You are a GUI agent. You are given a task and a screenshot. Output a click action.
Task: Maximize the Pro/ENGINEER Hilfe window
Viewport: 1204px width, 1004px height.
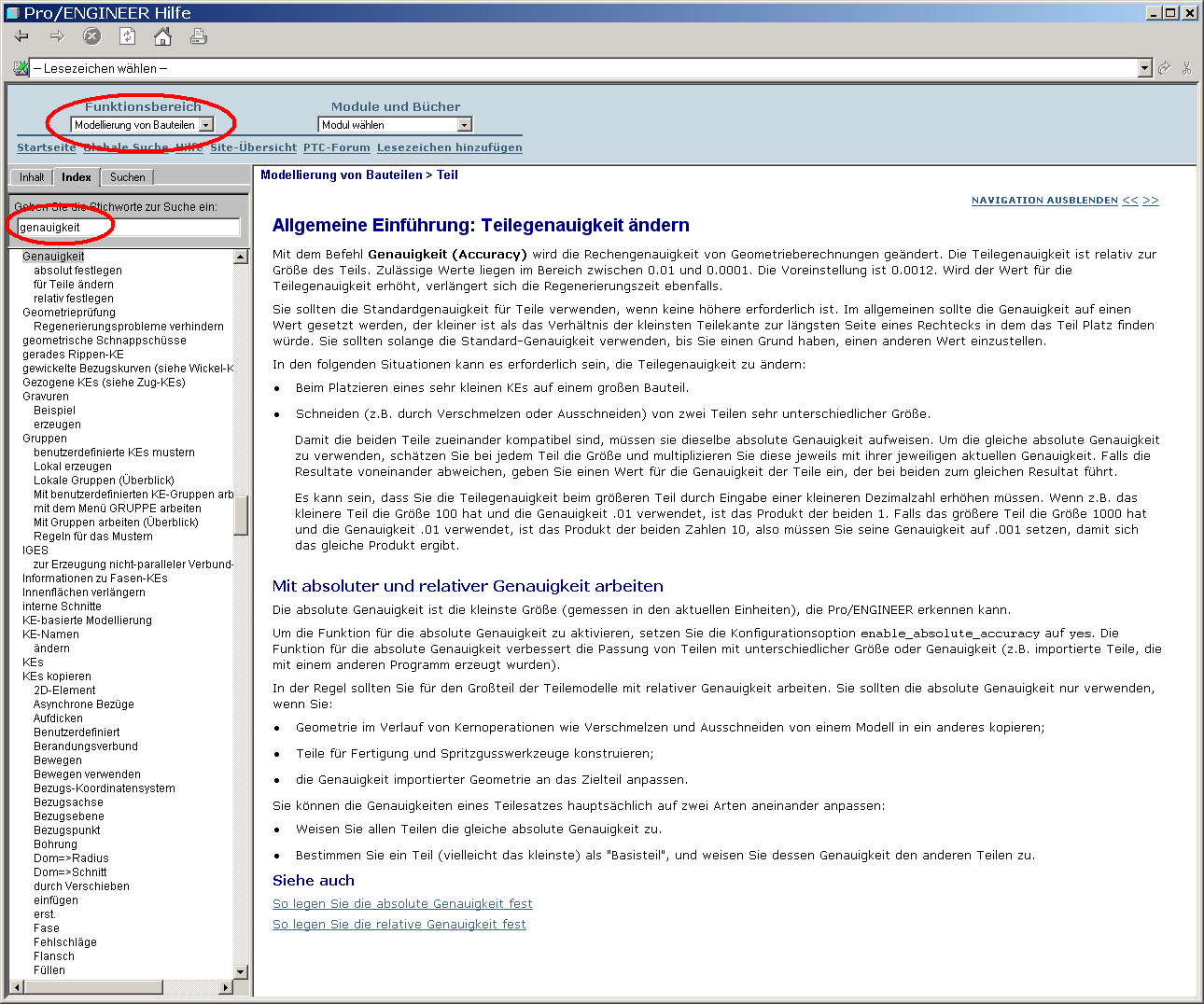[1170, 13]
